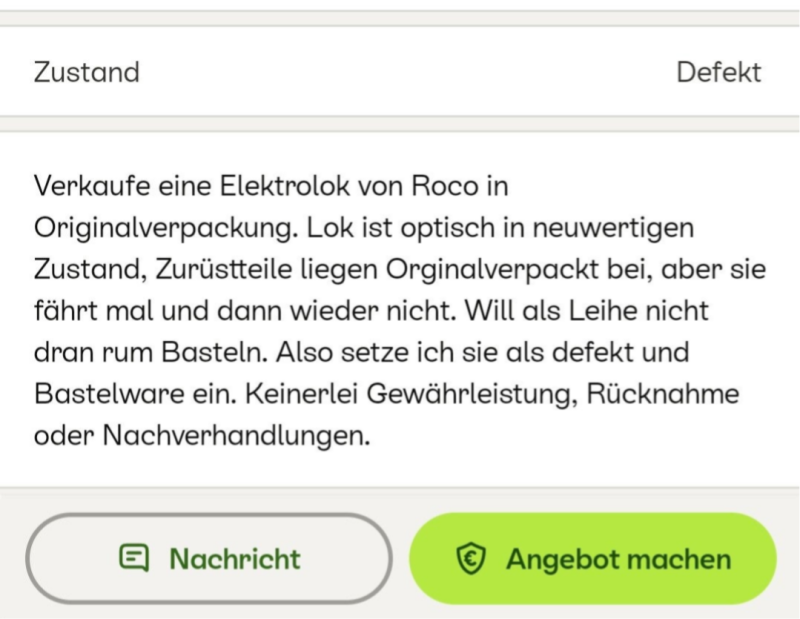Click the Nachricht text label
The height and width of the screenshot is (619, 800).
click(x=235, y=559)
